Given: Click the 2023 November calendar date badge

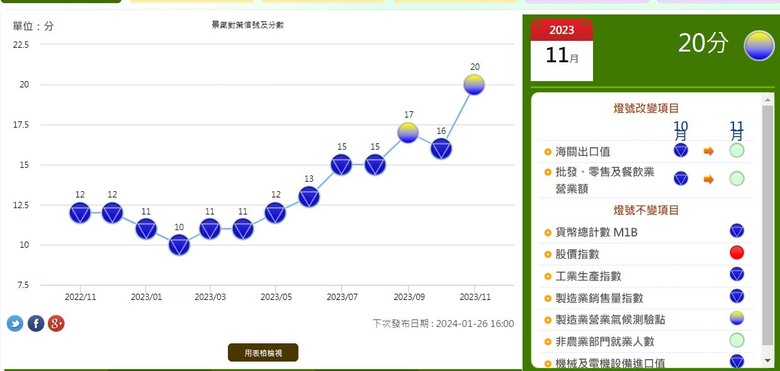Looking at the screenshot, I should (x=562, y=50).
